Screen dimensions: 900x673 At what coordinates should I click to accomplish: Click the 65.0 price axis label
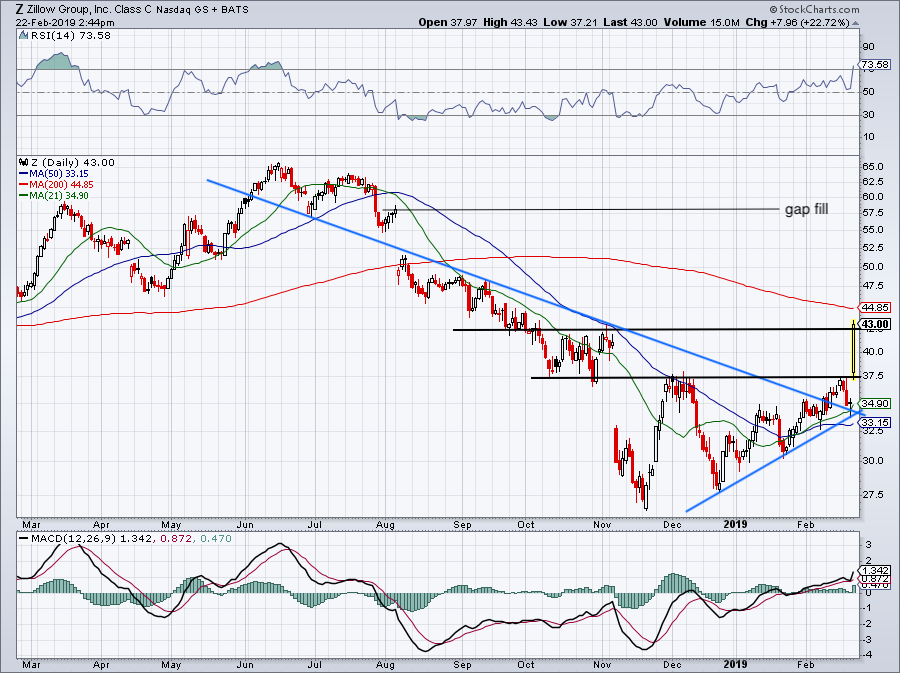(873, 167)
